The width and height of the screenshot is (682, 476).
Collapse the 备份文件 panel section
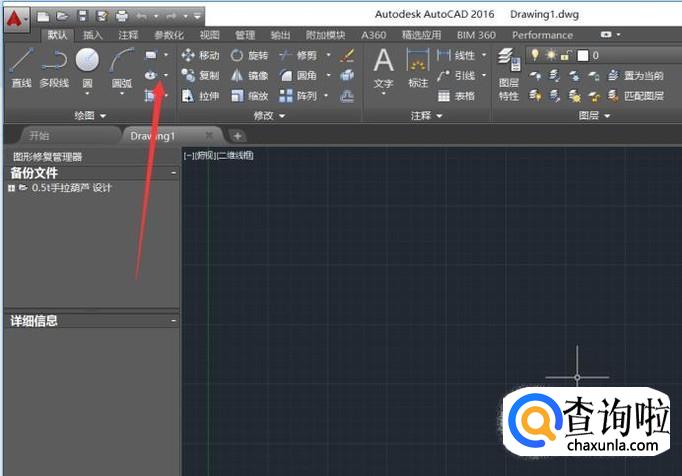click(x=173, y=173)
